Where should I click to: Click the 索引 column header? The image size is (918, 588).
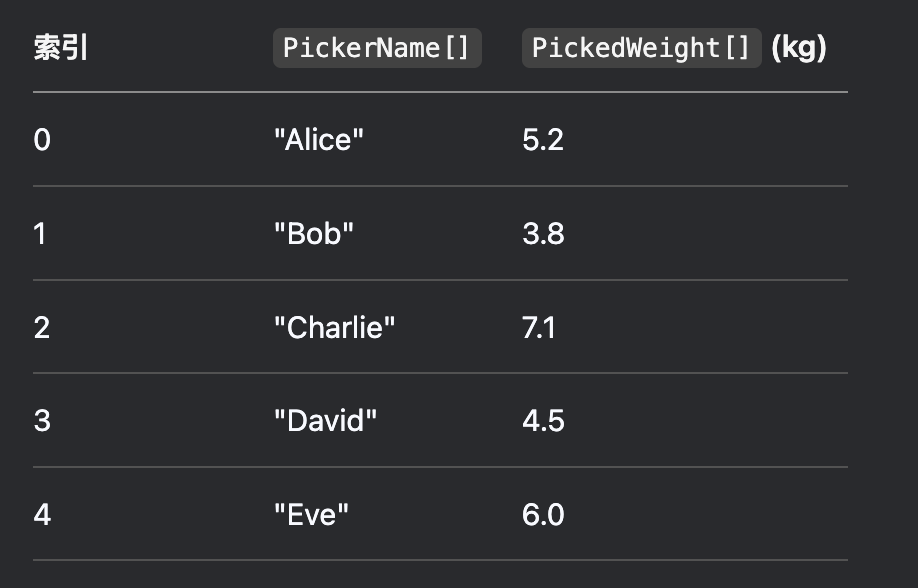click(61, 47)
